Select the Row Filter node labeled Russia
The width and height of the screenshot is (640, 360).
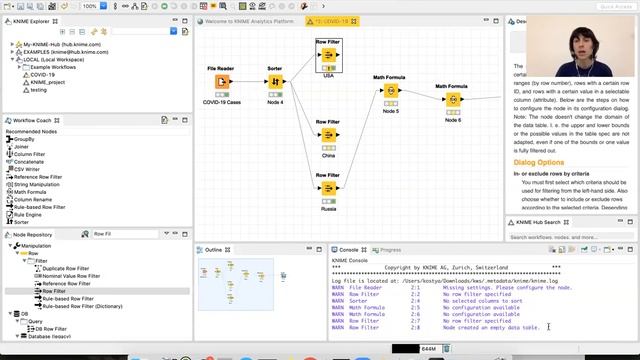click(329, 188)
